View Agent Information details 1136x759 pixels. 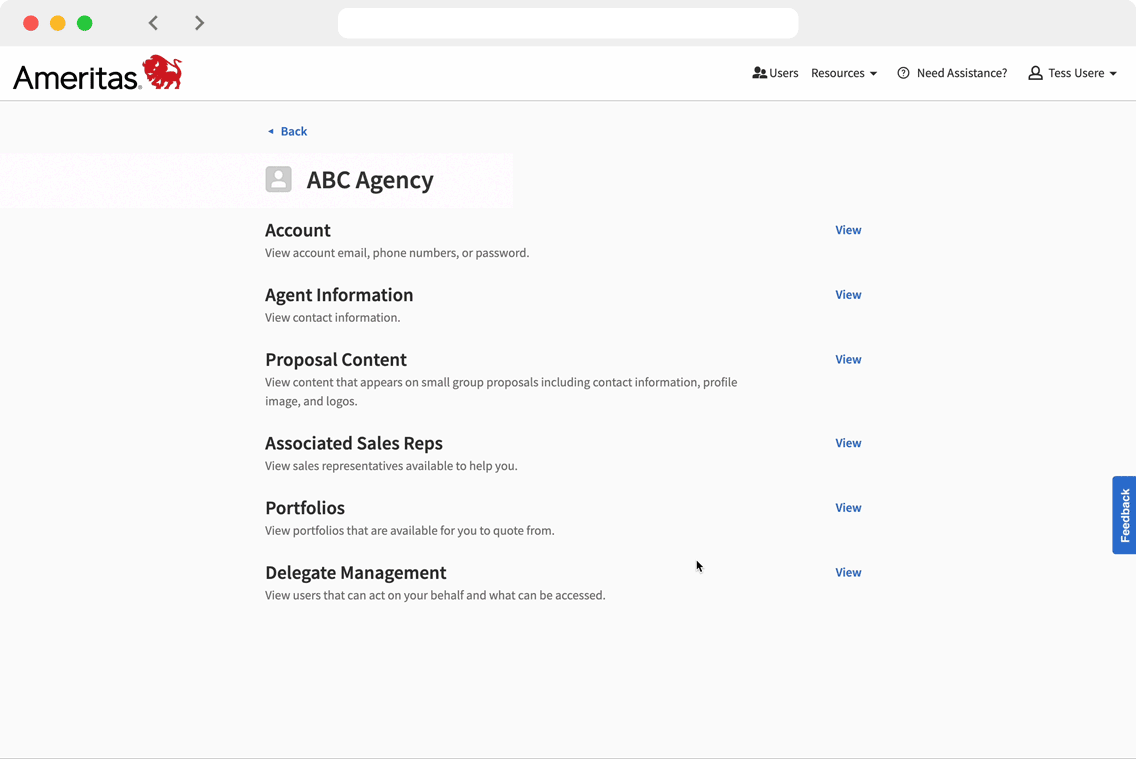click(848, 295)
